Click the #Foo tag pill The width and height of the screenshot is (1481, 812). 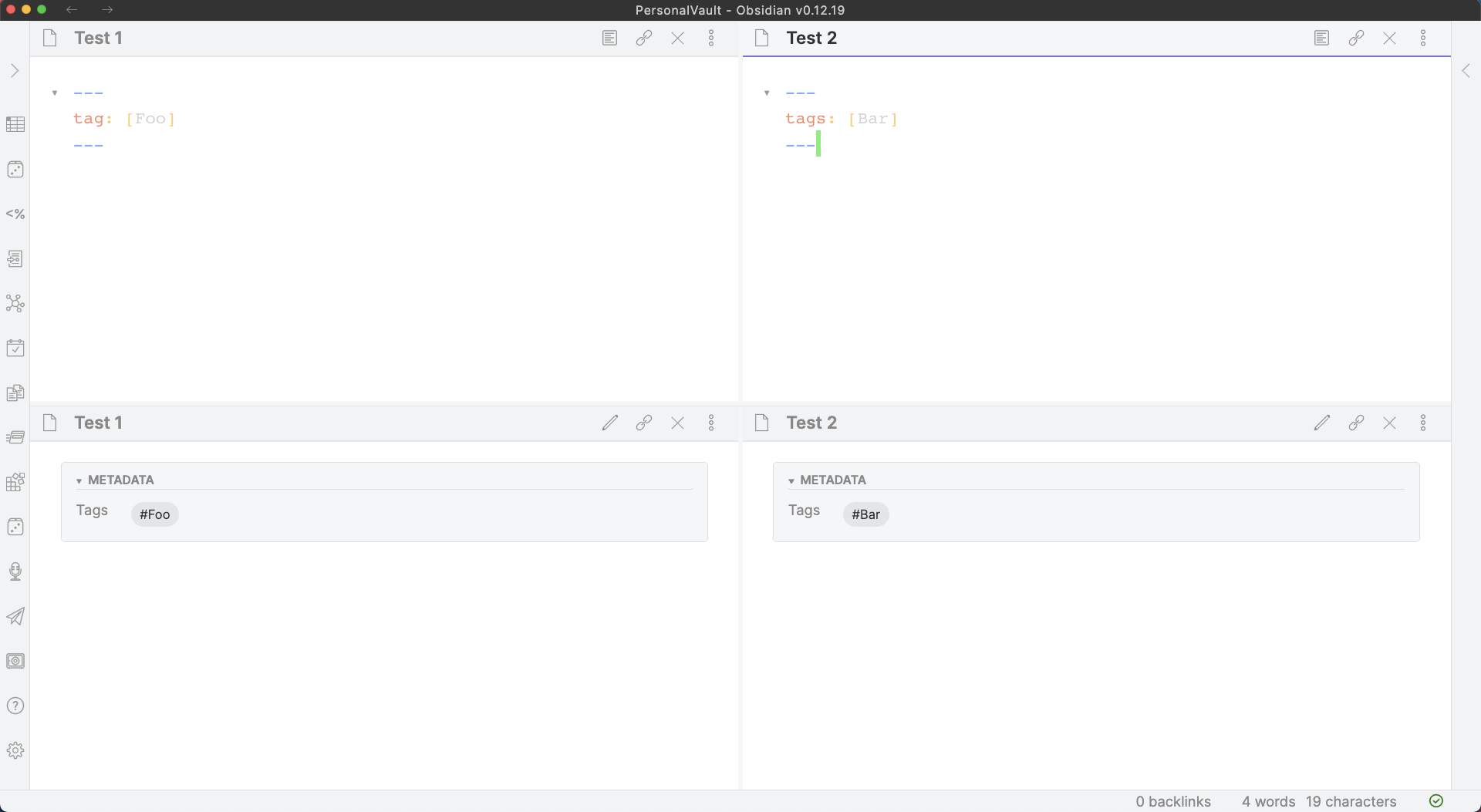click(154, 514)
